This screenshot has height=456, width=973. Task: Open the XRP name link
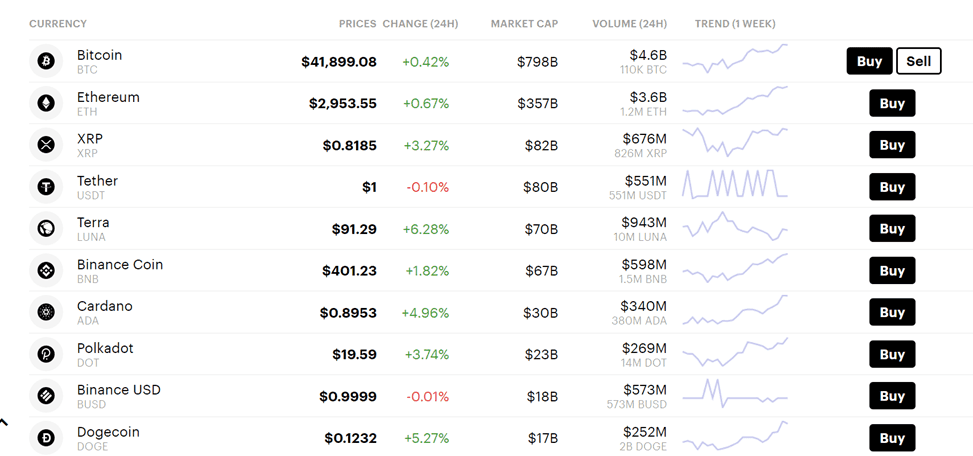tap(90, 138)
